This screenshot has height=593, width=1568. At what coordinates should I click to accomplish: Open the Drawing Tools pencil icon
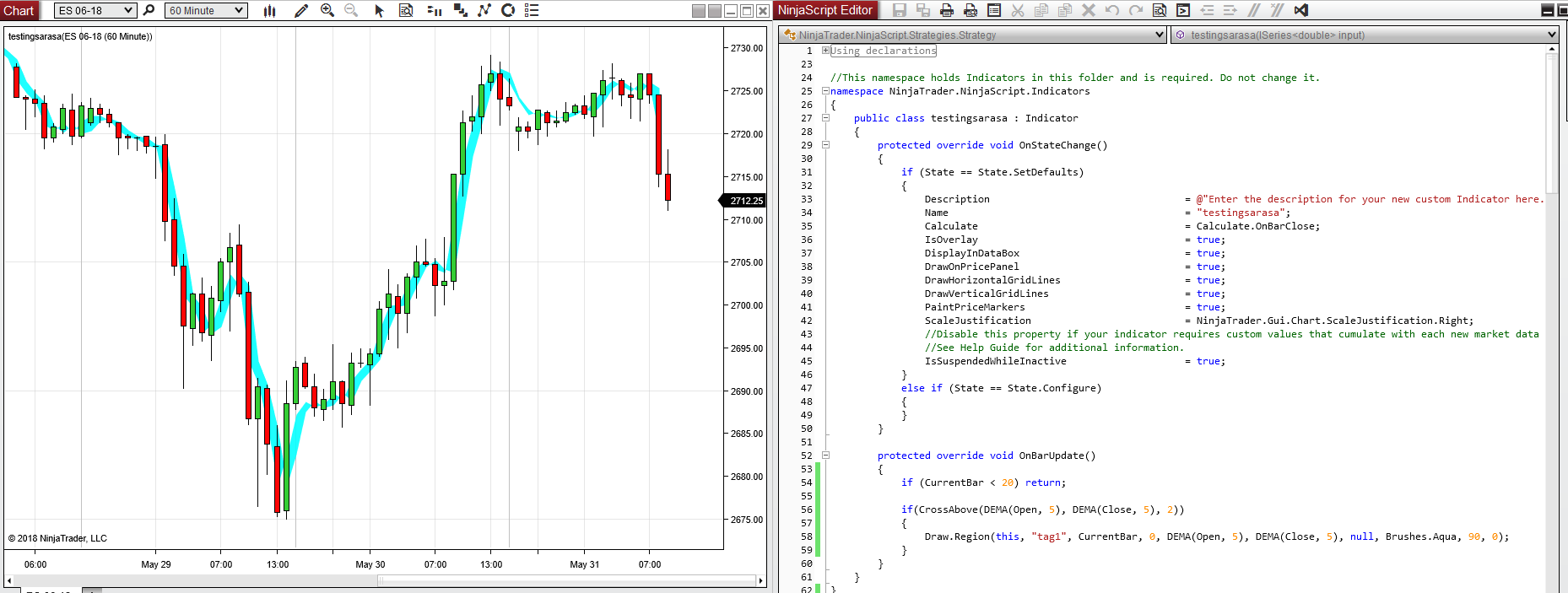pos(301,10)
